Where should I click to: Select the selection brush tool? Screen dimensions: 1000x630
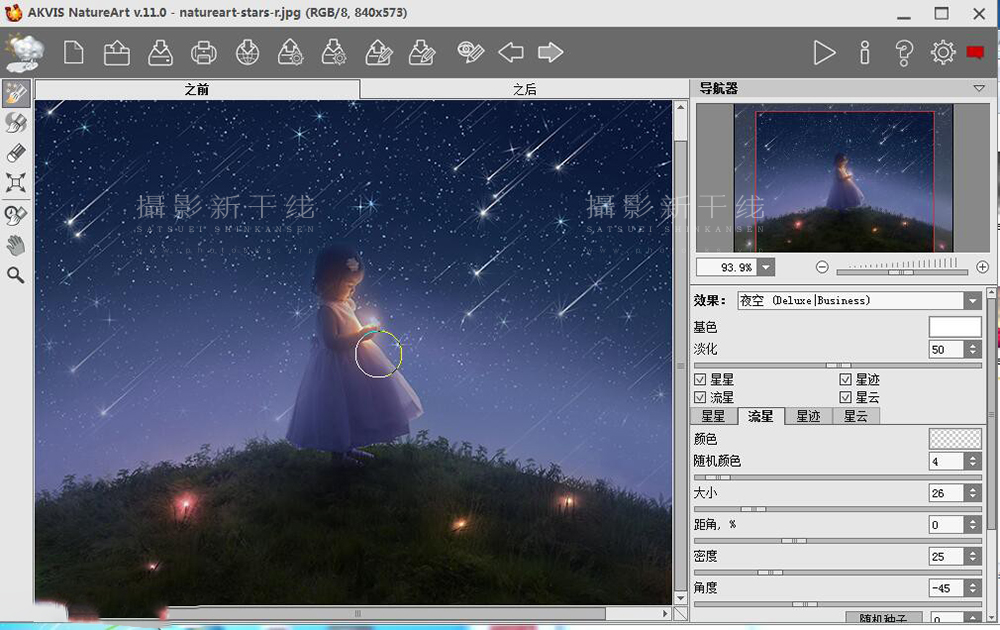click(16, 94)
